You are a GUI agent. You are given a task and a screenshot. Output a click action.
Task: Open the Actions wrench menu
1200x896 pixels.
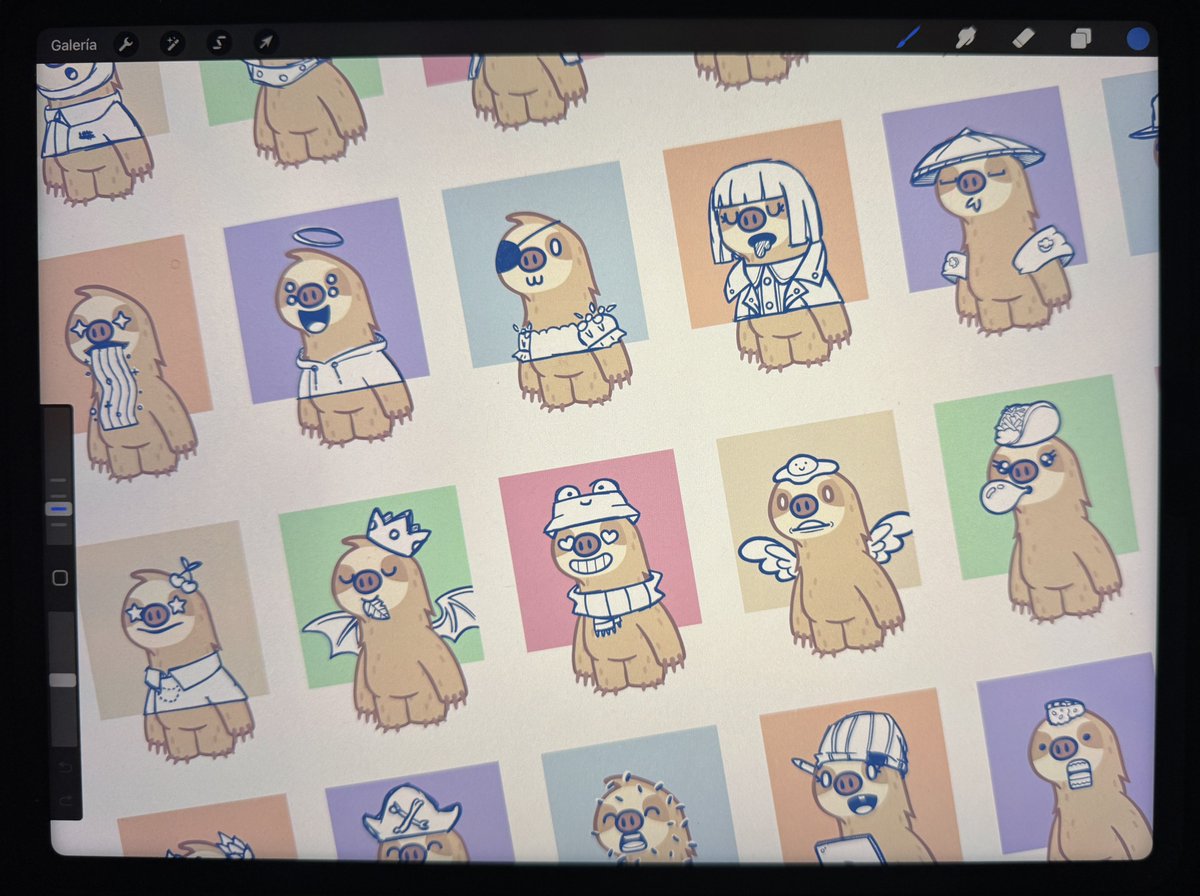126,43
